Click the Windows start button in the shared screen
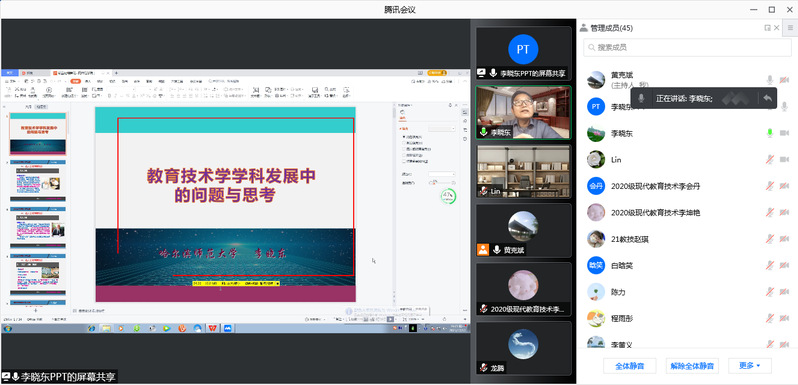 pyautogui.click(x=7, y=328)
